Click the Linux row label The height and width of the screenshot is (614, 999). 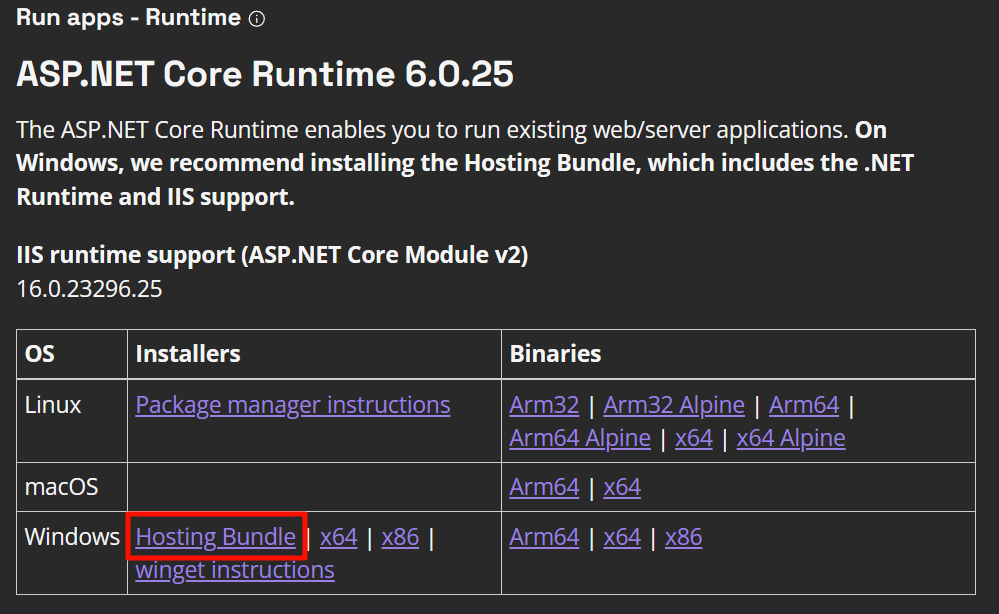pos(53,405)
